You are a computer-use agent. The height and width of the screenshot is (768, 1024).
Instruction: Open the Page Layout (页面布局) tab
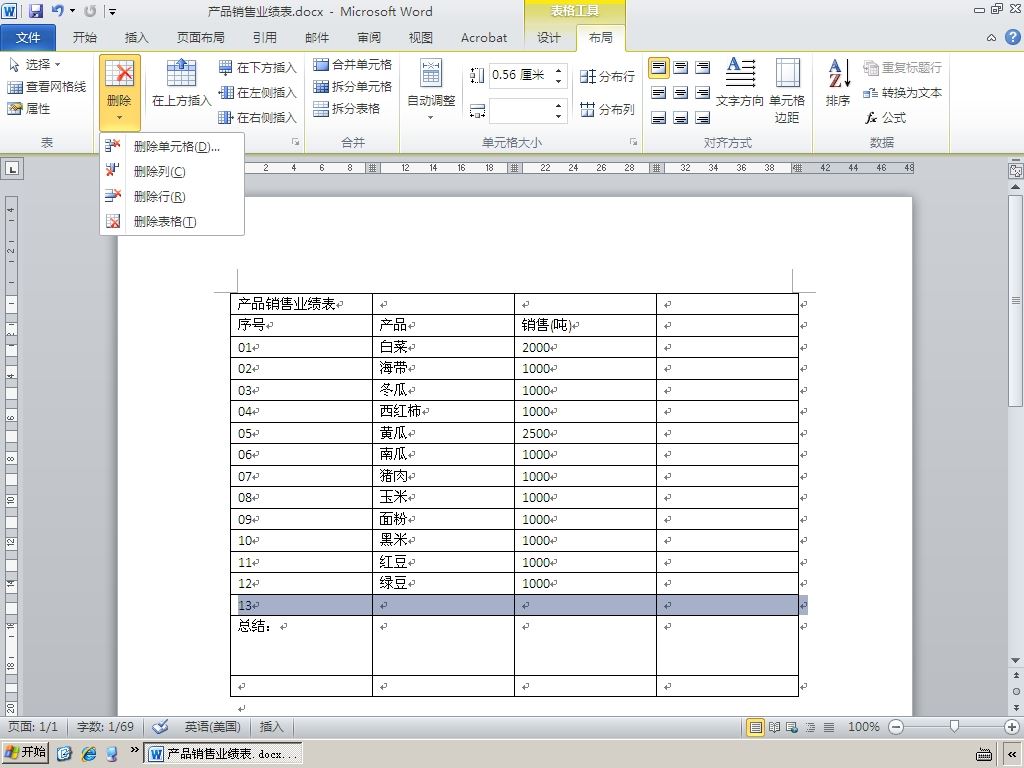pos(200,38)
